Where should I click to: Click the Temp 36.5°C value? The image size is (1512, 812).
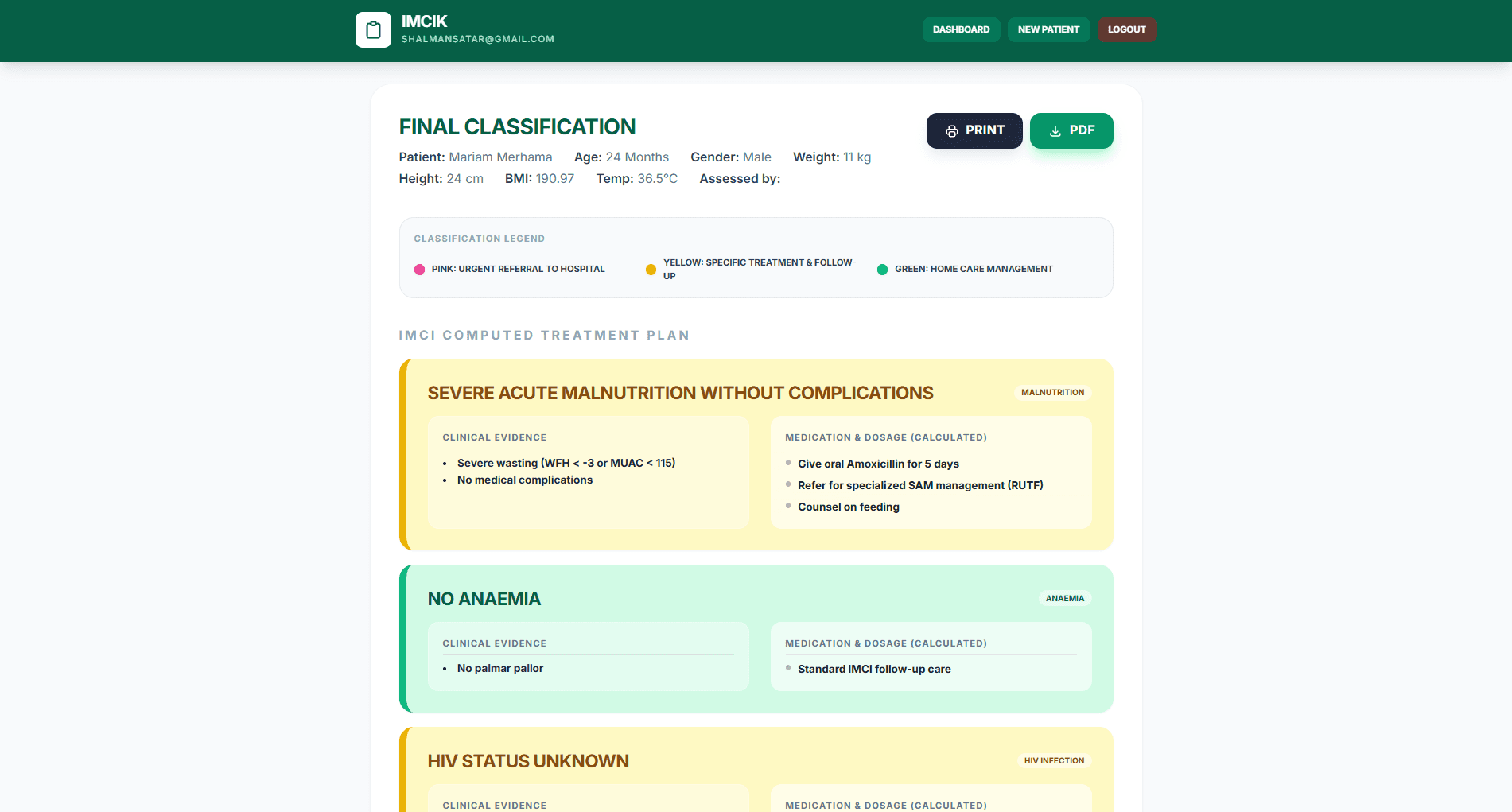pos(658,179)
